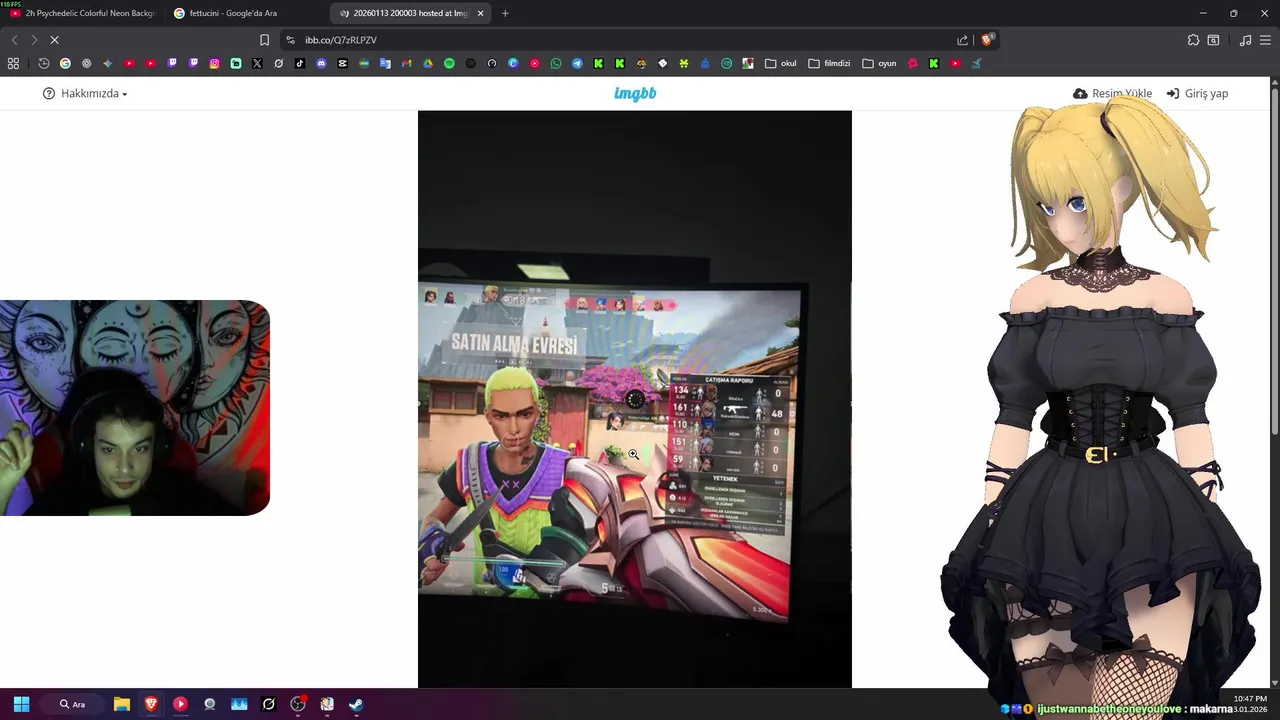1280x720 pixels.
Task: Open the Brave main hamburger menu
Action: [x=1266, y=40]
